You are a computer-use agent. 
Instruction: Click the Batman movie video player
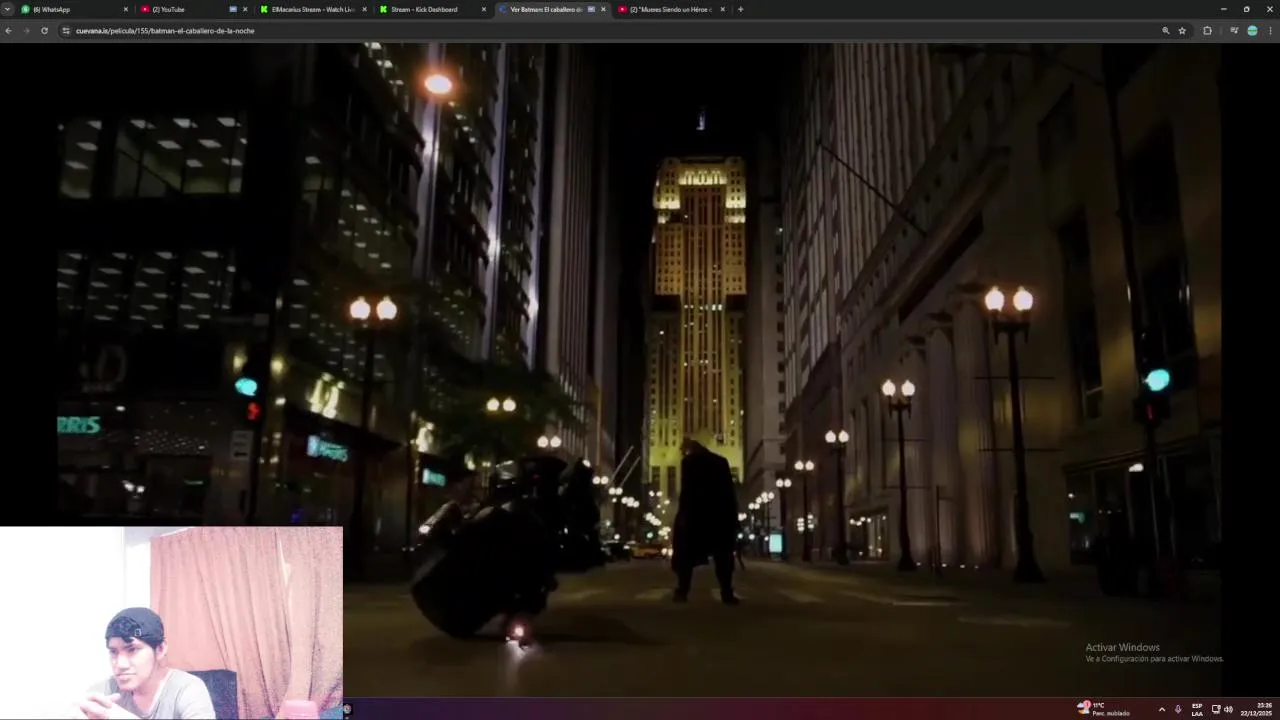pos(640,370)
